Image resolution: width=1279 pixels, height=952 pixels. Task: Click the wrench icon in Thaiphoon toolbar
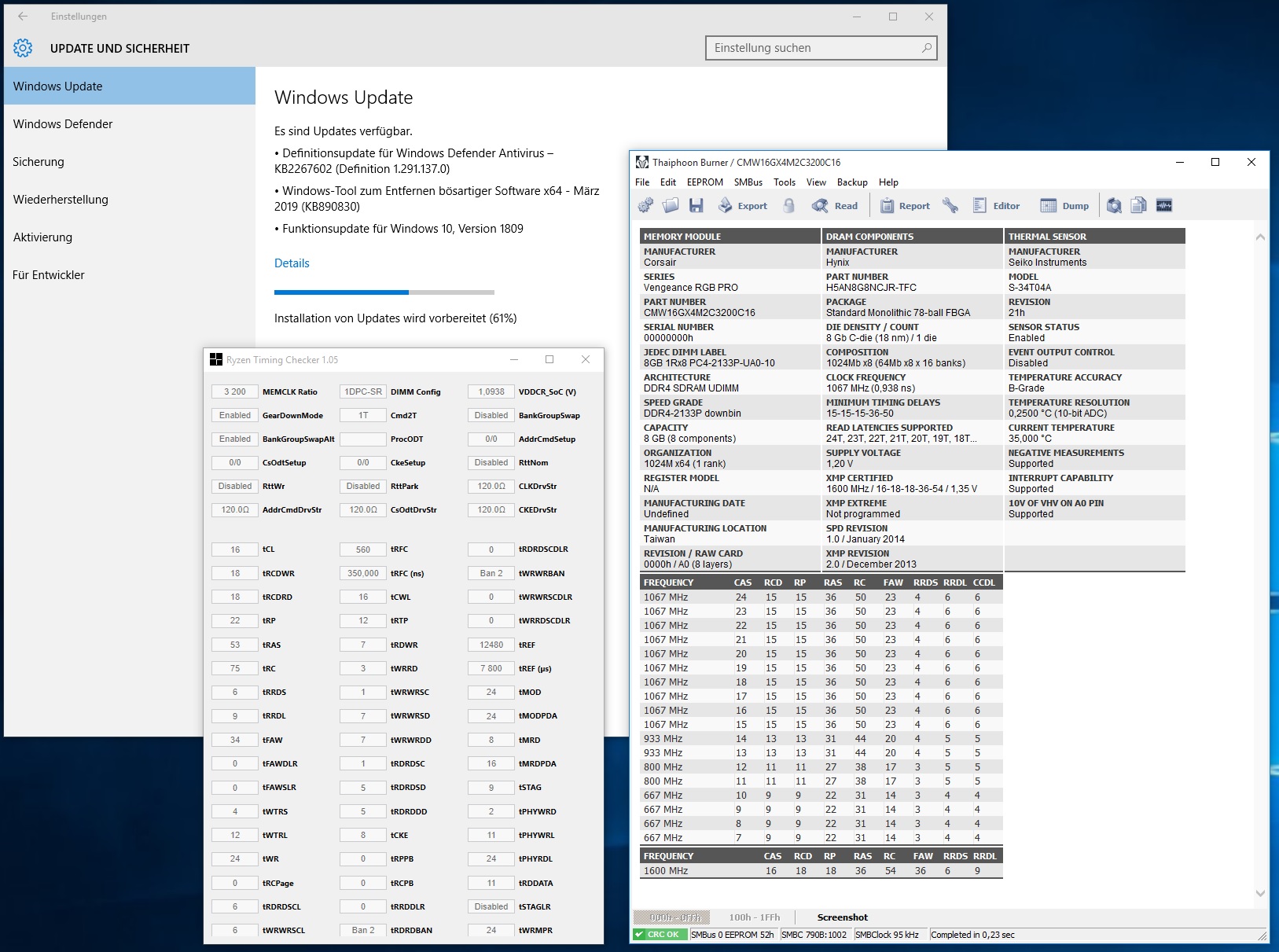(x=950, y=206)
